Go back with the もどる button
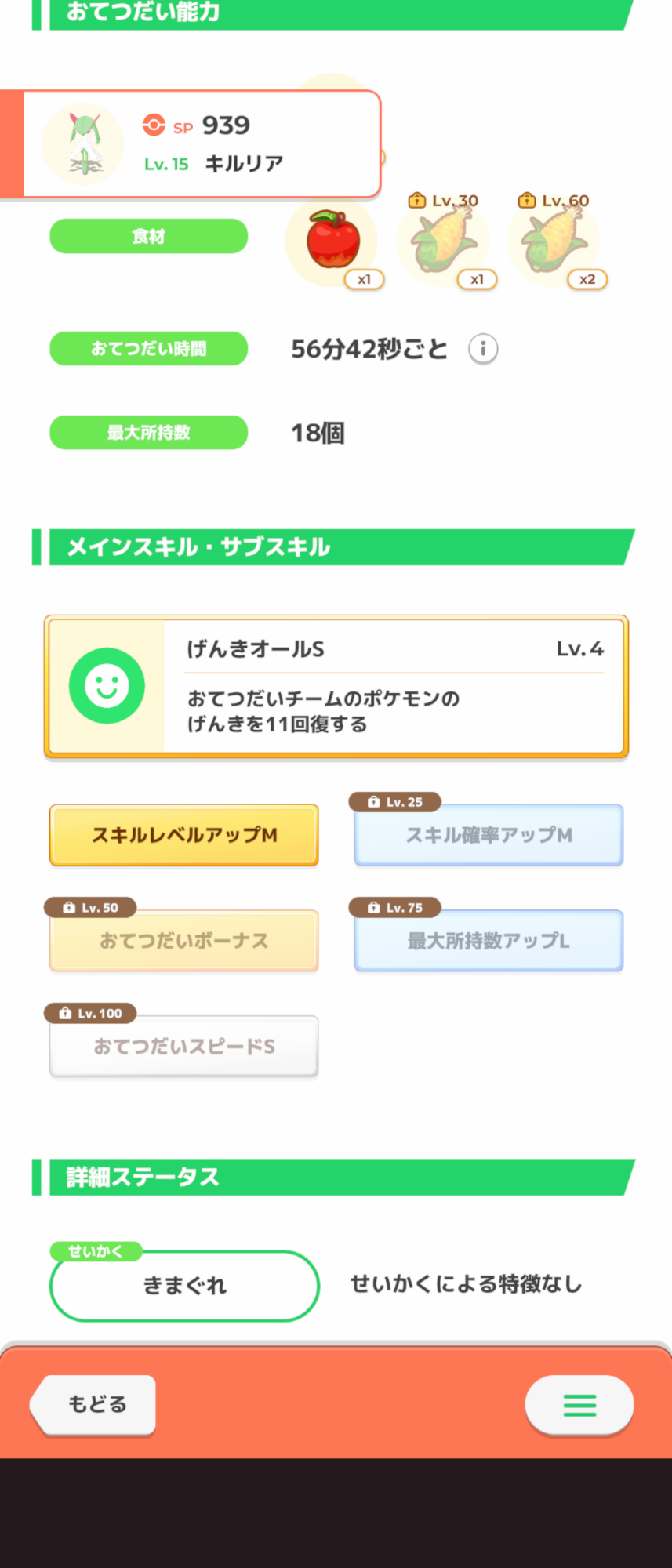The height and width of the screenshot is (1568, 672). tap(93, 1405)
